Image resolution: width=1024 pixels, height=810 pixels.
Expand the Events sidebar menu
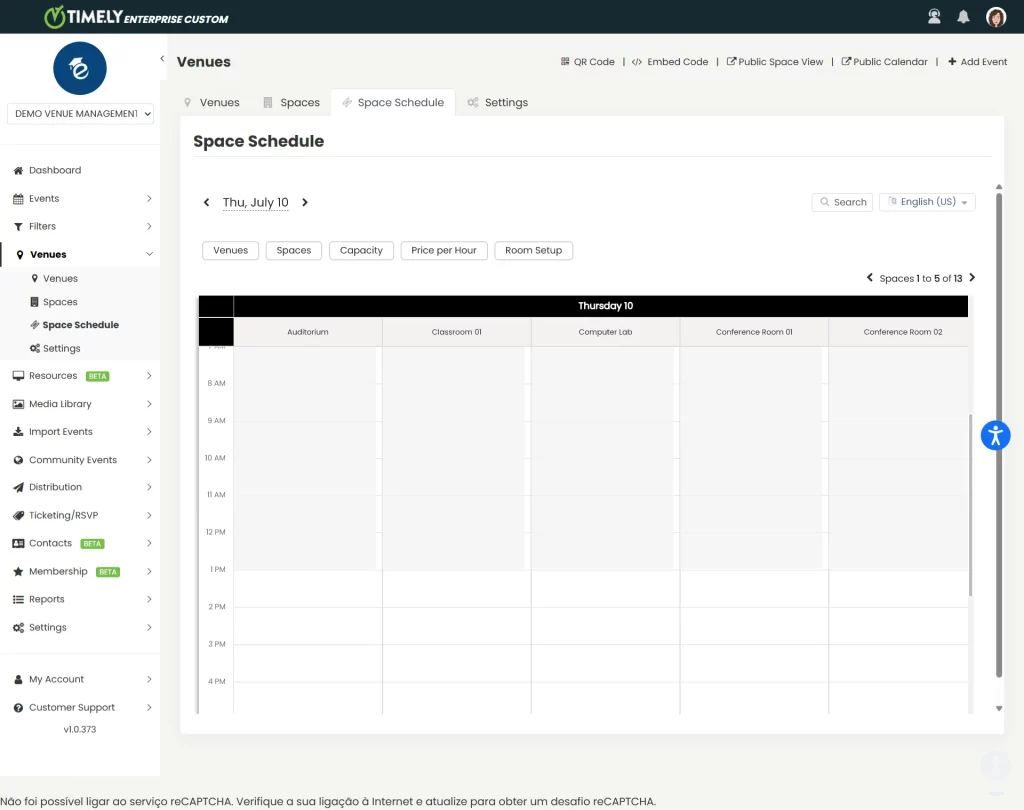click(x=80, y=198)
